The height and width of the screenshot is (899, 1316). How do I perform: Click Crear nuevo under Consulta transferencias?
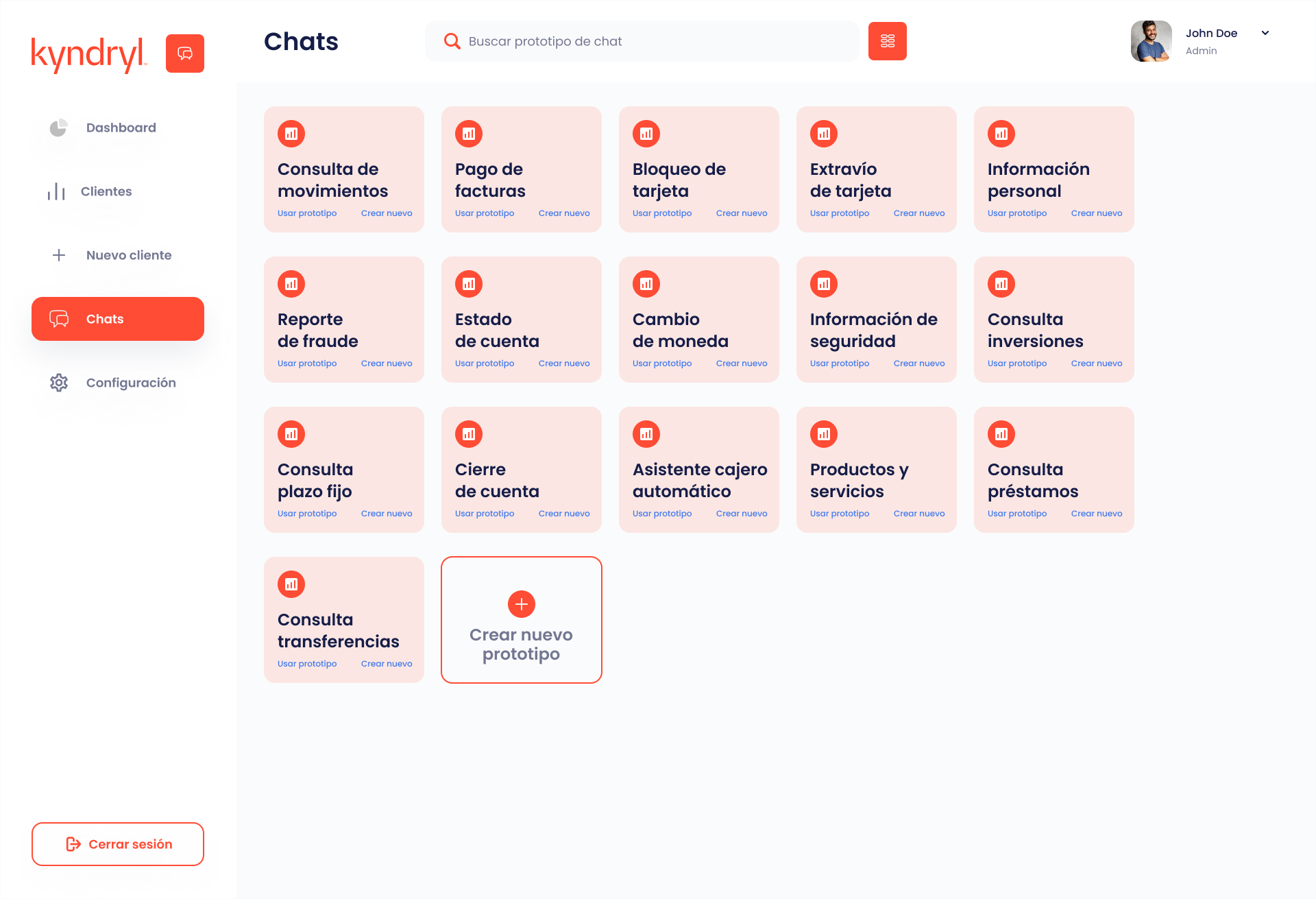(387, 664)
